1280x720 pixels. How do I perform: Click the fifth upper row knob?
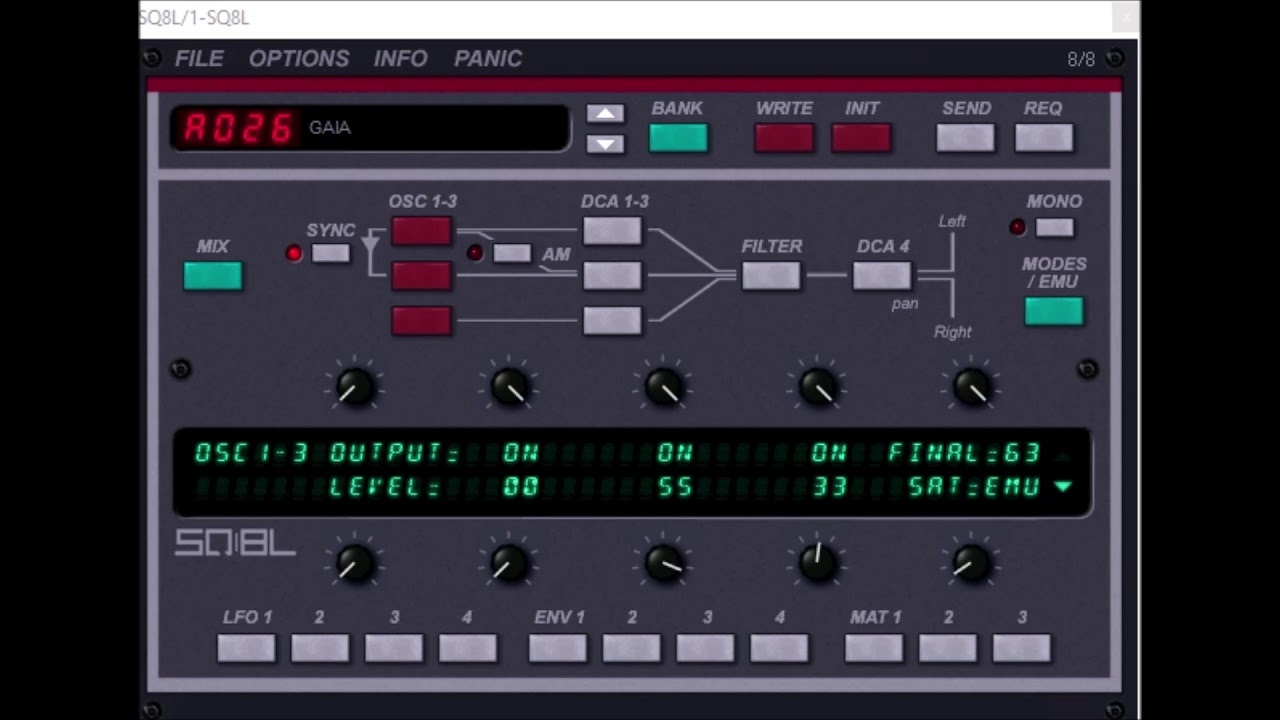[x=972, y=388]
